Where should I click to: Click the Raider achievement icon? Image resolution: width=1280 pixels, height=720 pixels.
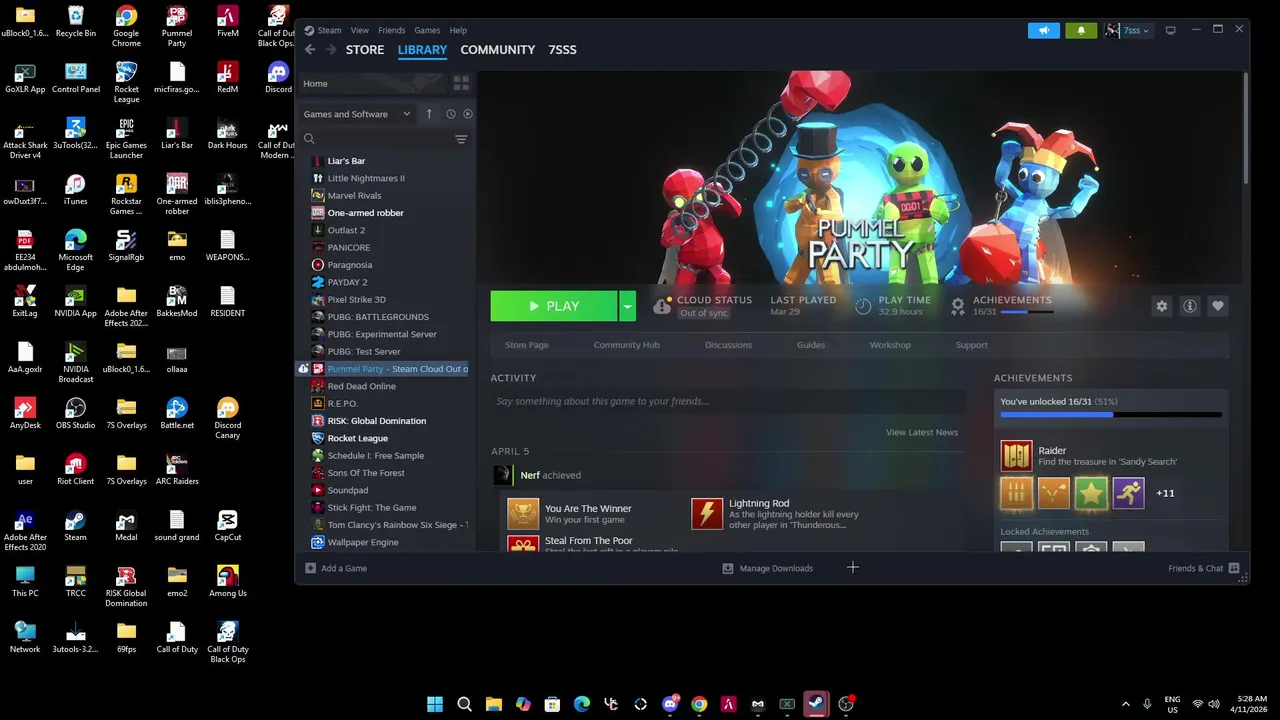tap(1017, 456)
